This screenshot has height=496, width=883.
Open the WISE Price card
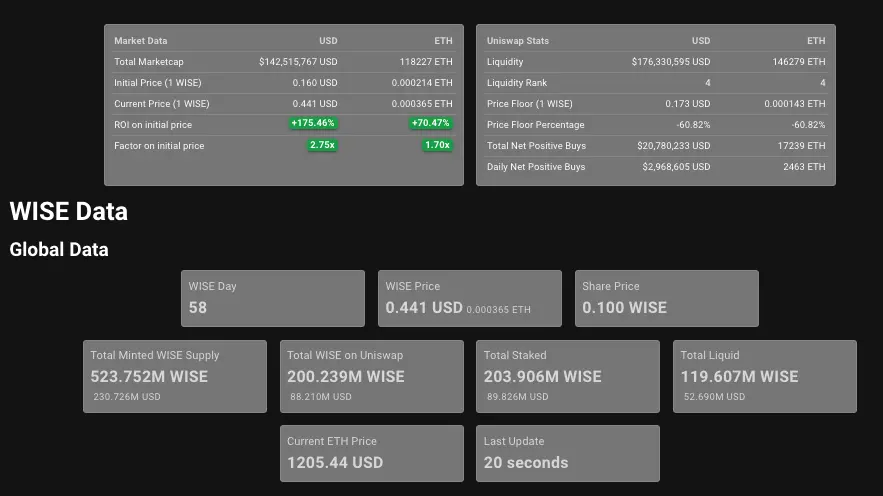(470, 298)
